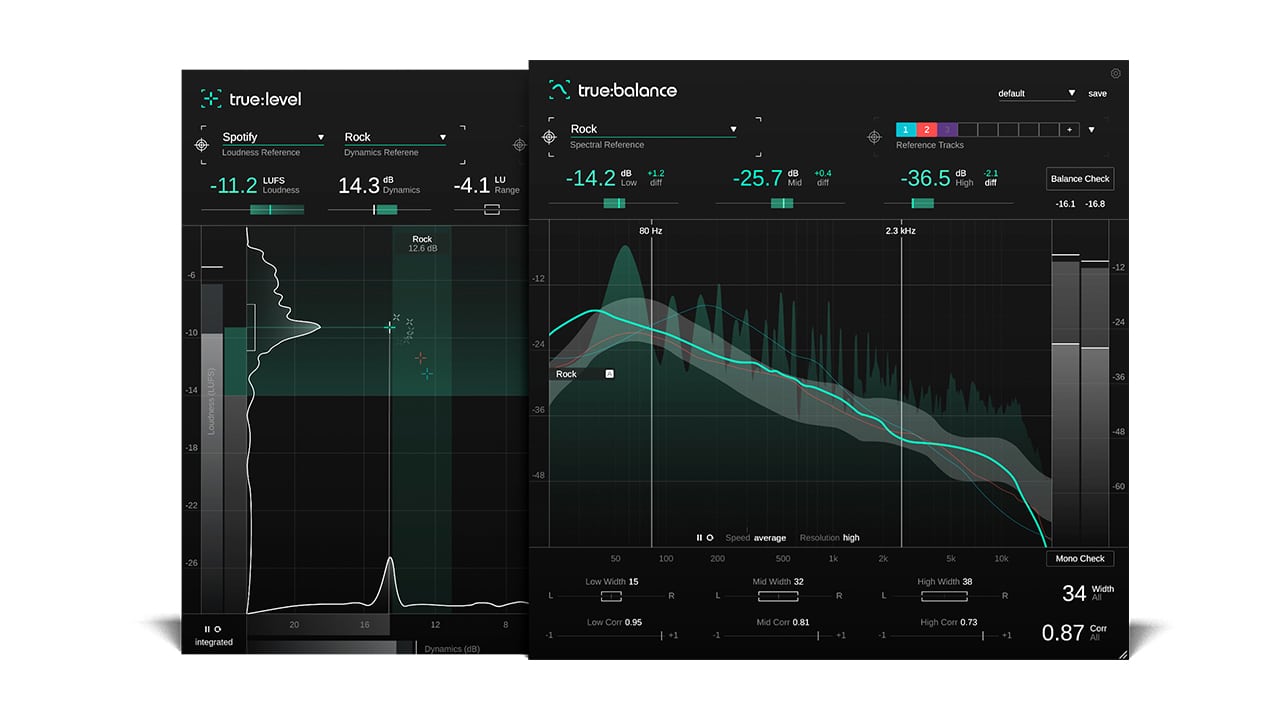Image resolution: width=1280 pixels, height=720 pixels.
Task: Click the High Corr correlation meter
Action: [945, 635]
